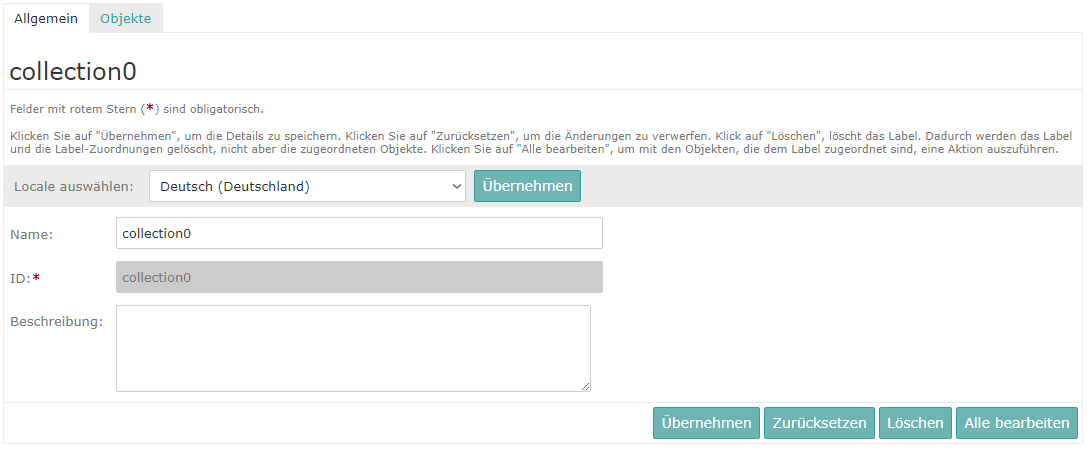Screen dimensions: 1087x449
Task: Click the bottom Übernehmen button
Action: click(706, 423)
